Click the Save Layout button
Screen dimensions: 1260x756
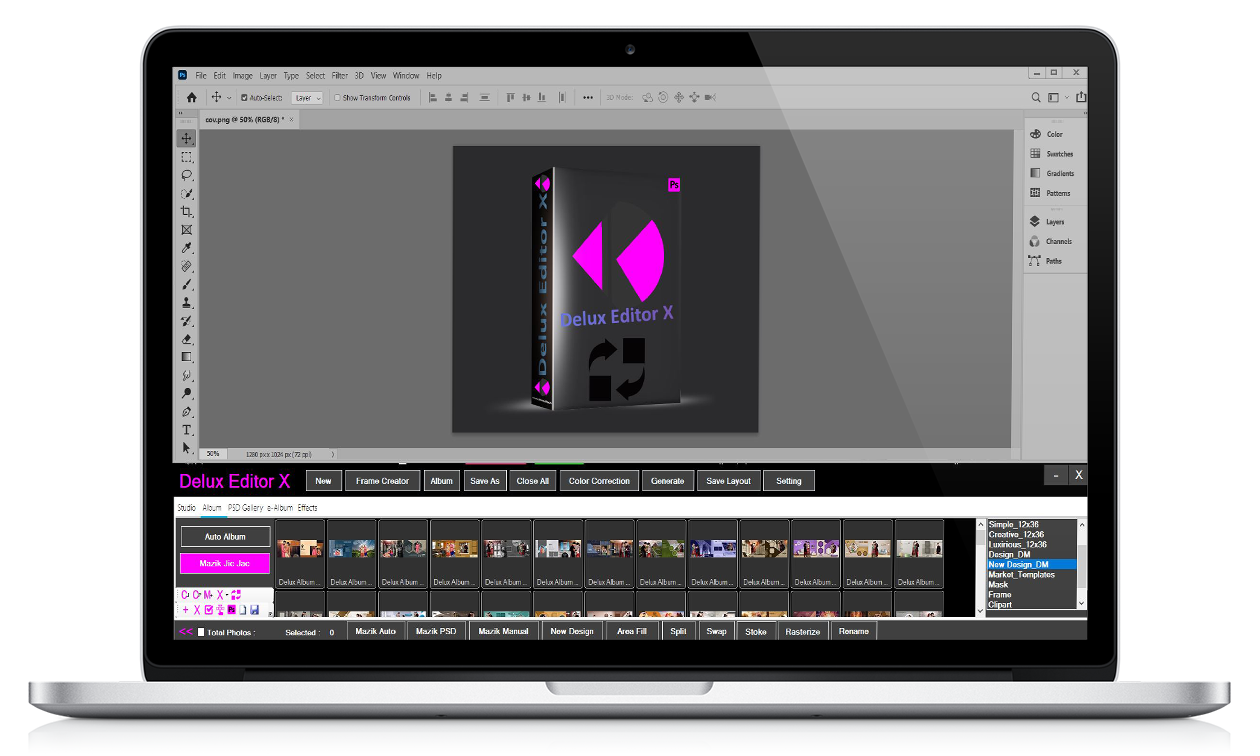729,481
